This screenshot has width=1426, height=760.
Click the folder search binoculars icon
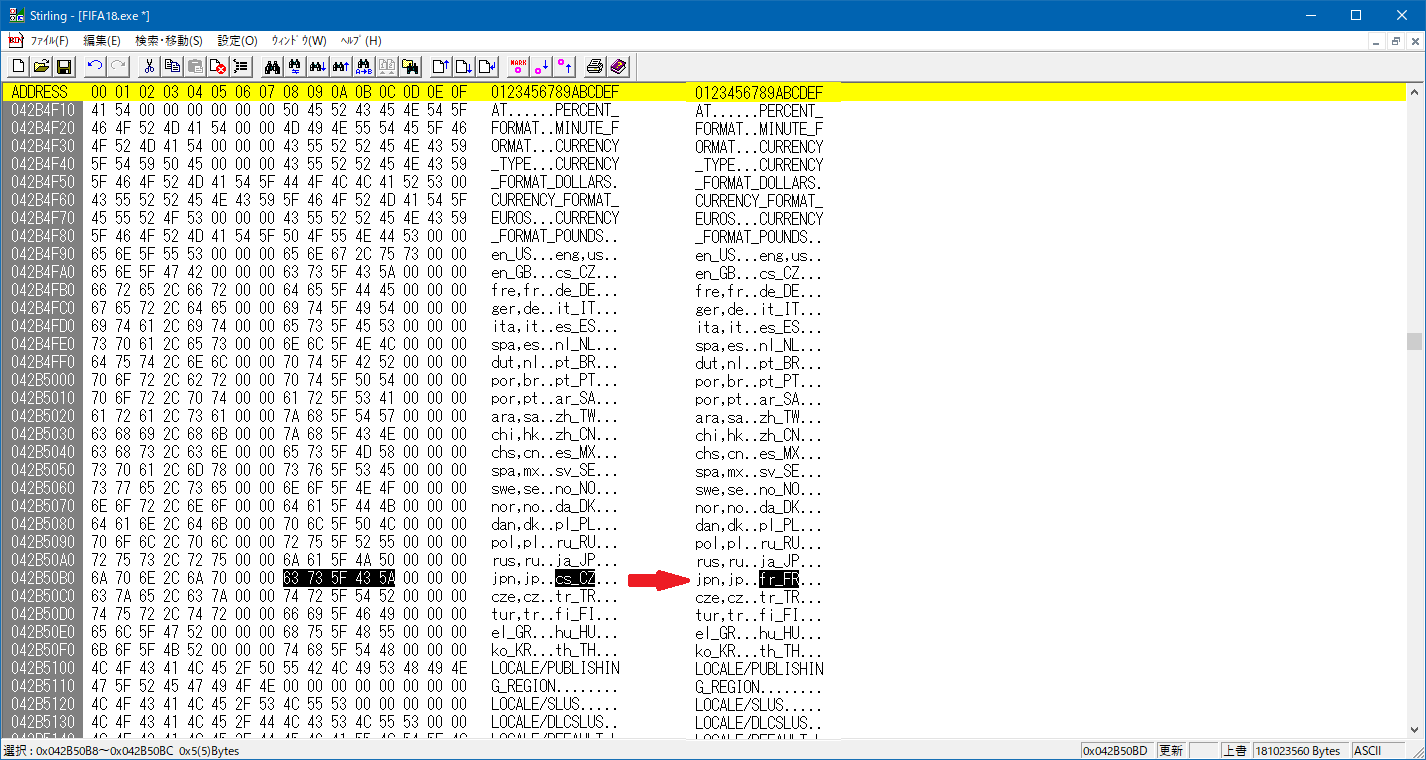click(x=410, y=67)
